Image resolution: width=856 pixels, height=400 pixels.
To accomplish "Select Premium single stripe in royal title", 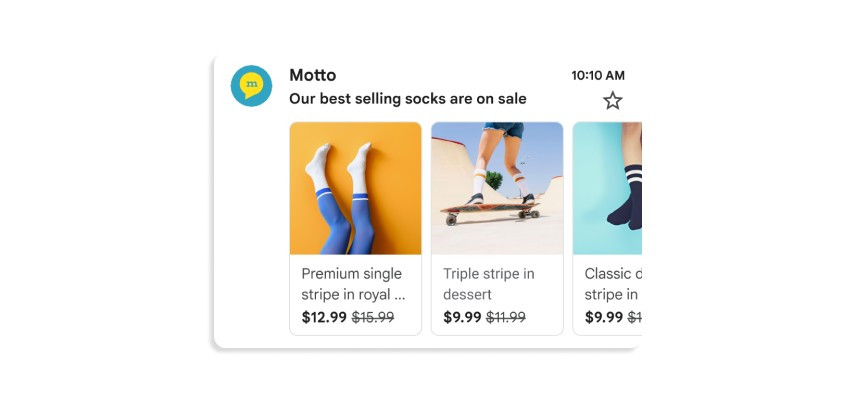I will 352,284.
